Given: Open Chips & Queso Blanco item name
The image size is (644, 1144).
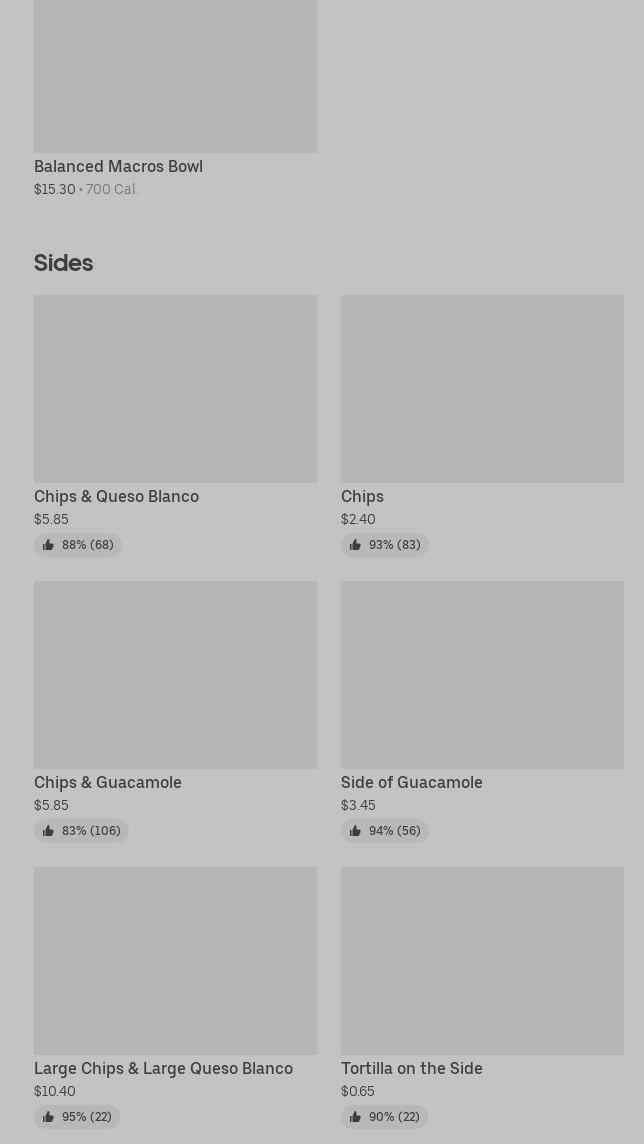Looking at the screenshot, I should click(116, 497).
